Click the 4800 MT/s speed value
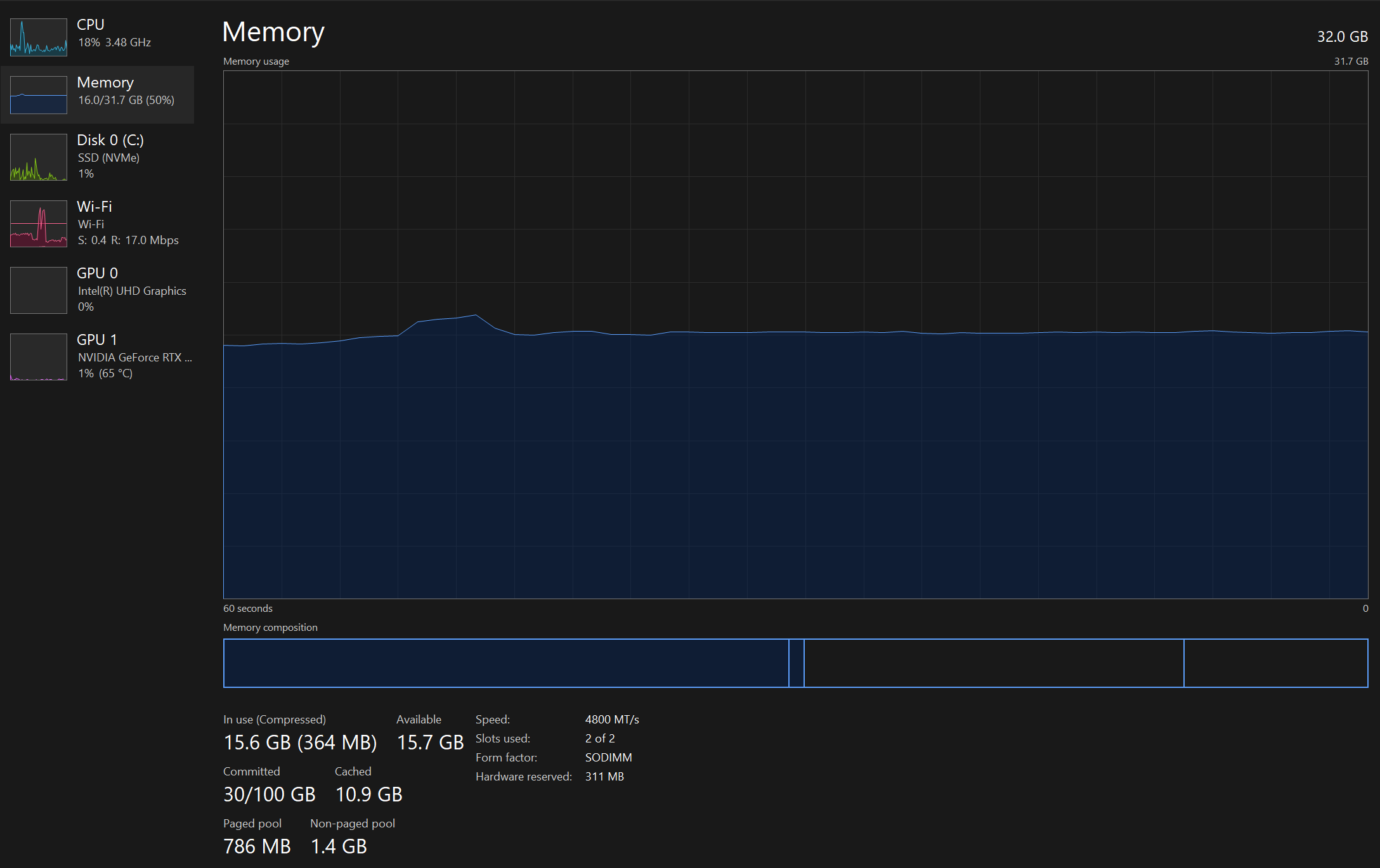This screenshot has height=868, width=1380. coord(612,720)
